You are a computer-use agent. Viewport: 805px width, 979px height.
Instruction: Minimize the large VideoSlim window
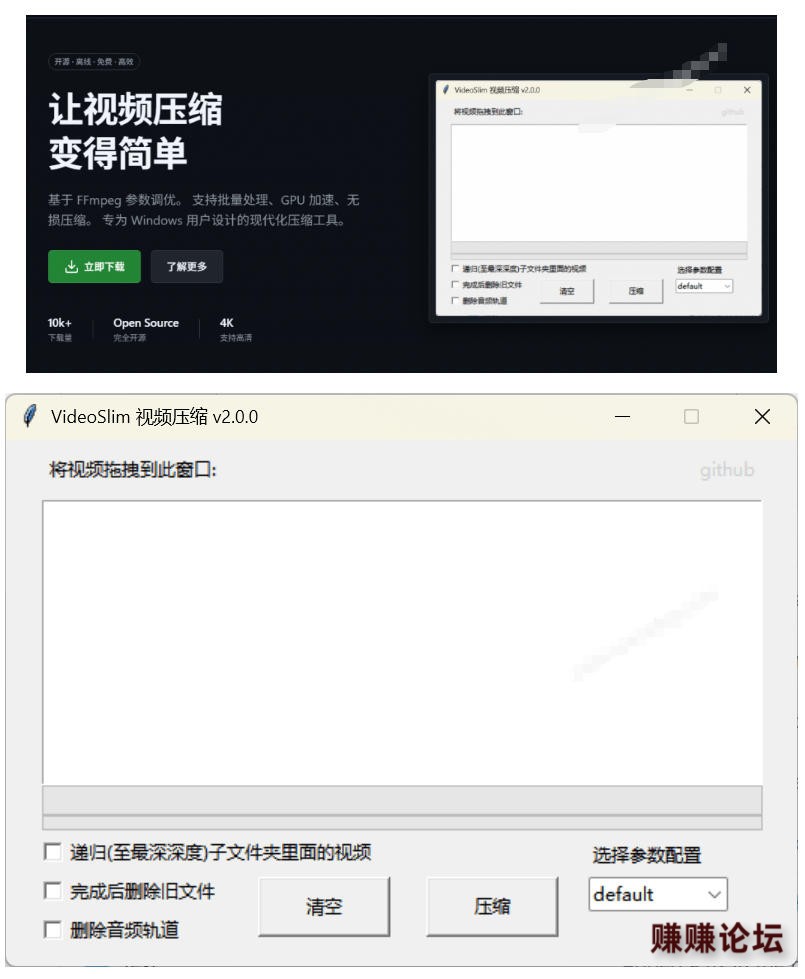[x=622, y=416]
